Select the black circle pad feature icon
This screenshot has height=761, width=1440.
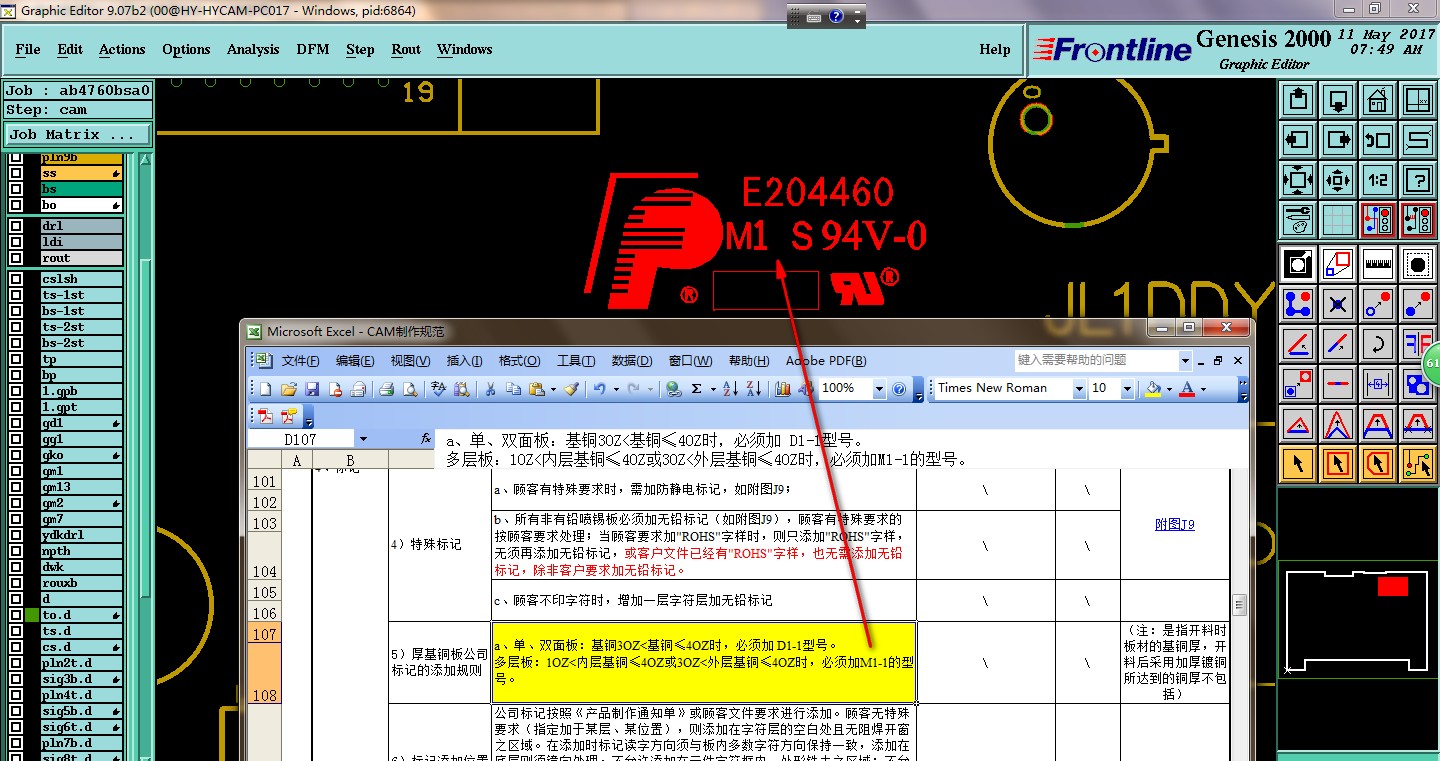coord(1417,264)
